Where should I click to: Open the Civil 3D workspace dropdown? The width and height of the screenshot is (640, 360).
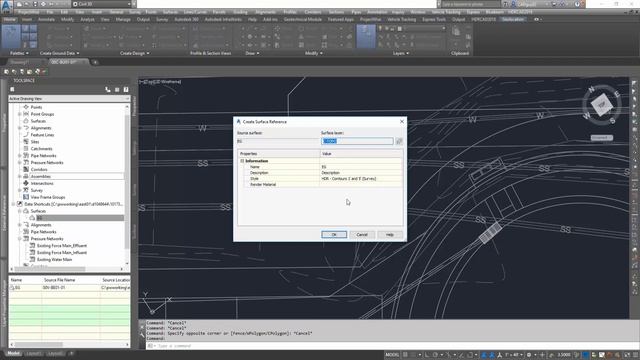pos(102,4)
